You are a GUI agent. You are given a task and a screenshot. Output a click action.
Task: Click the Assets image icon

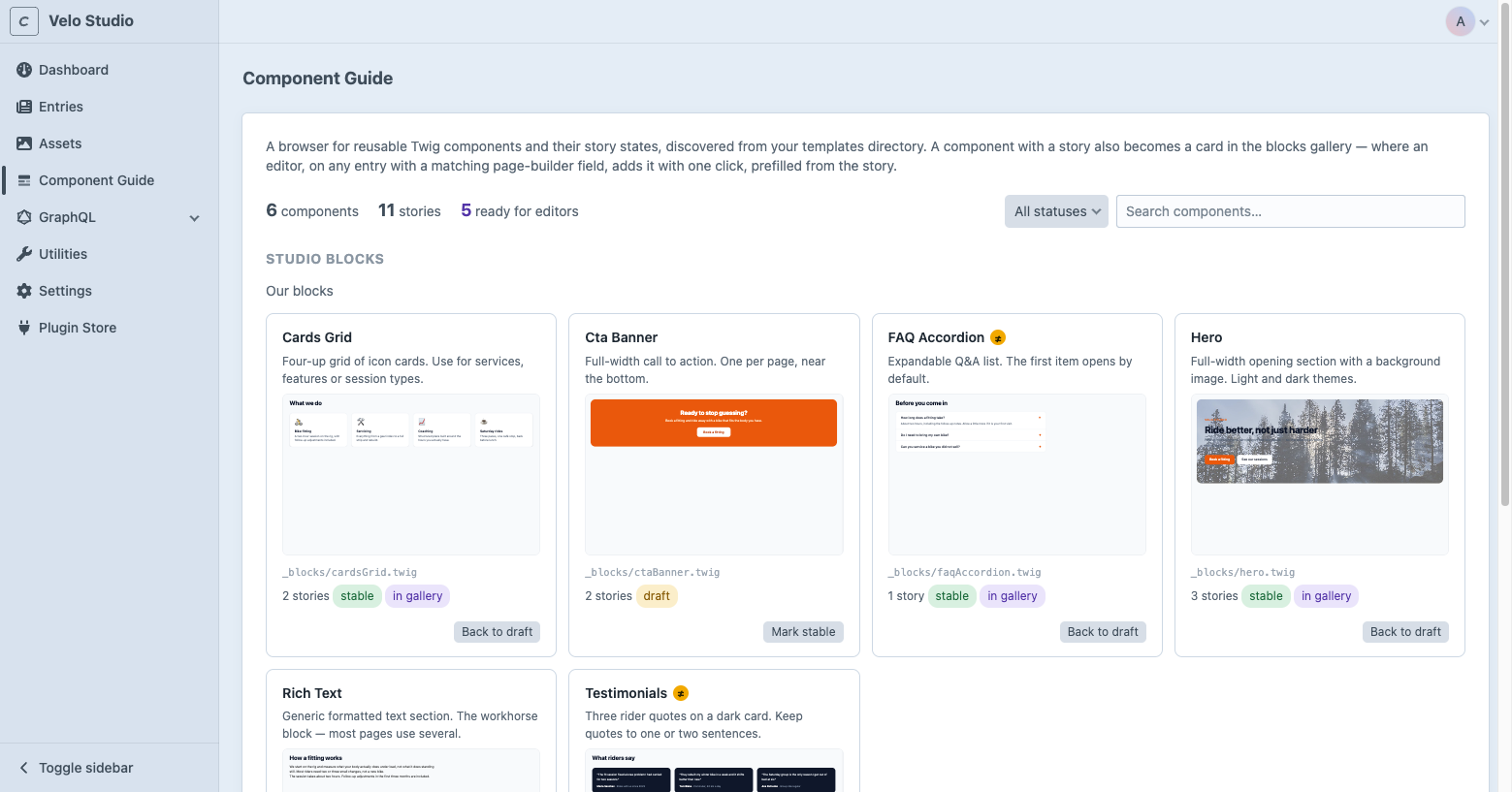[24, 143]
